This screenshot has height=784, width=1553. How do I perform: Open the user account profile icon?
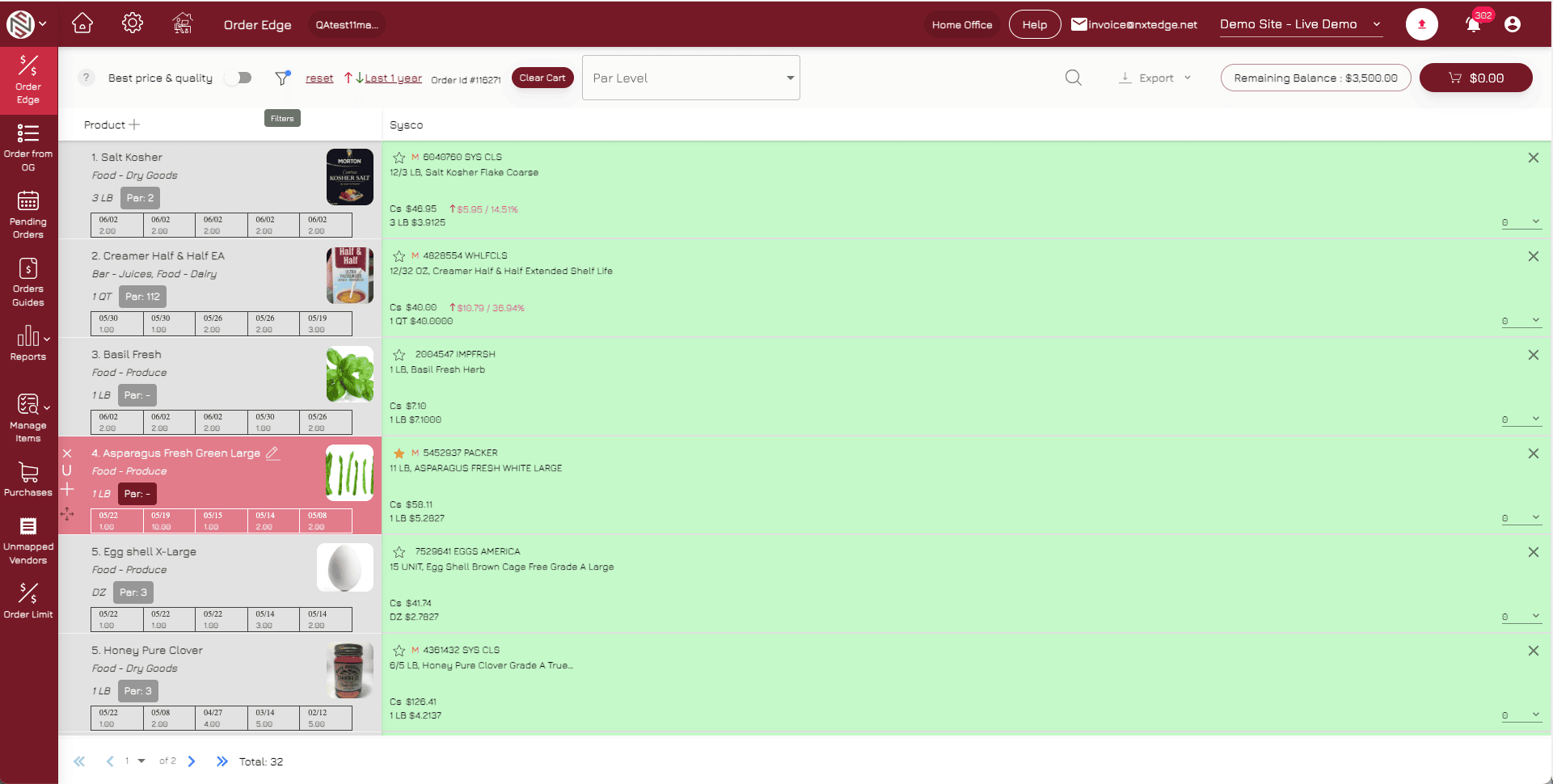click(1513, 24)
